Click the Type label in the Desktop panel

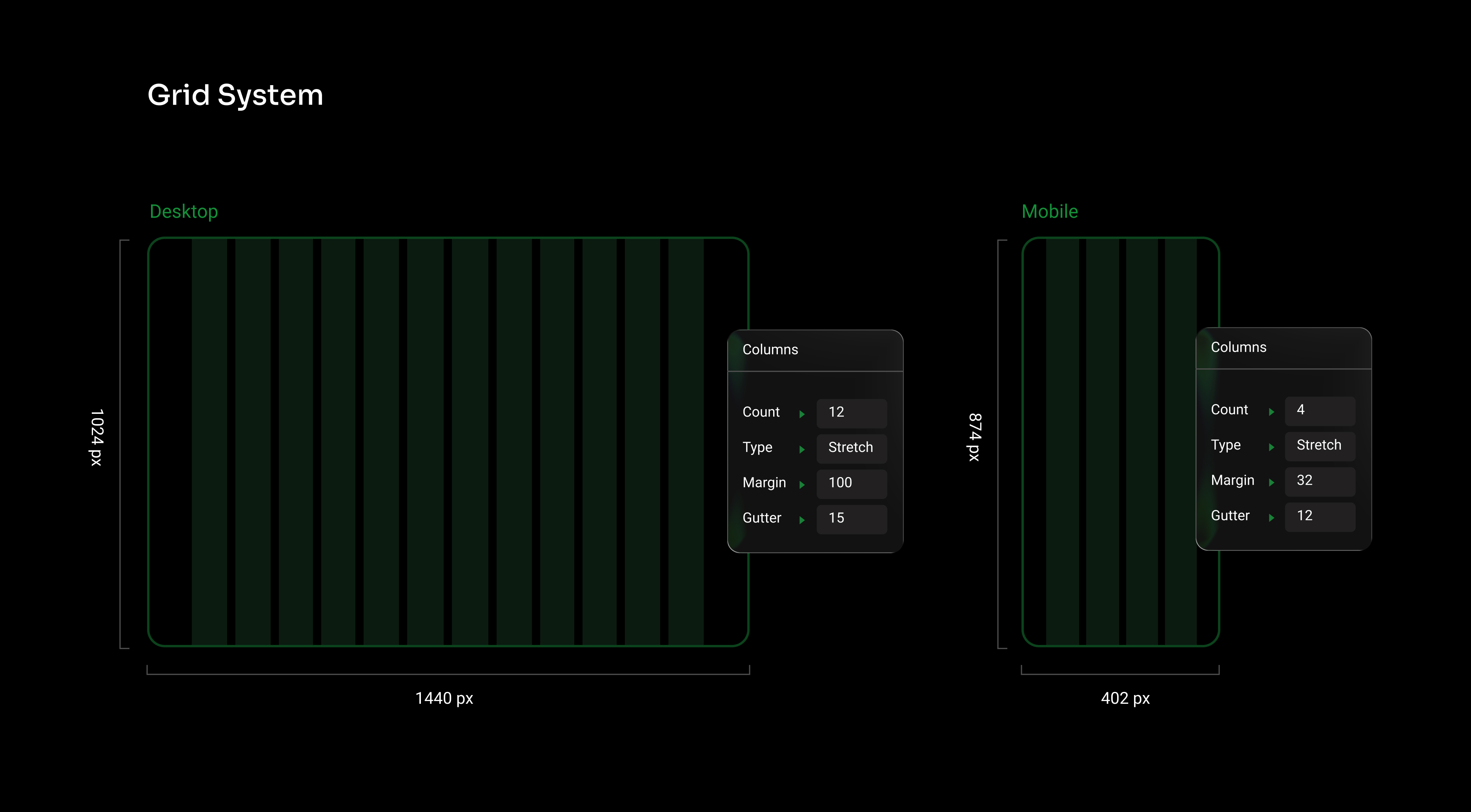coord(757,448)
